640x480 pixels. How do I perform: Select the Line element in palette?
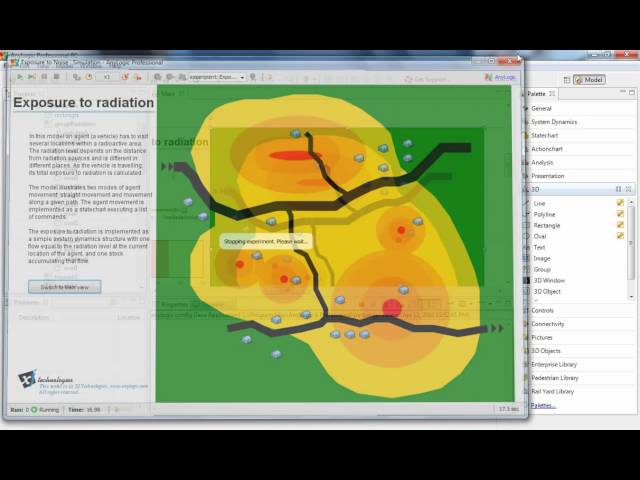click(539, 203)
